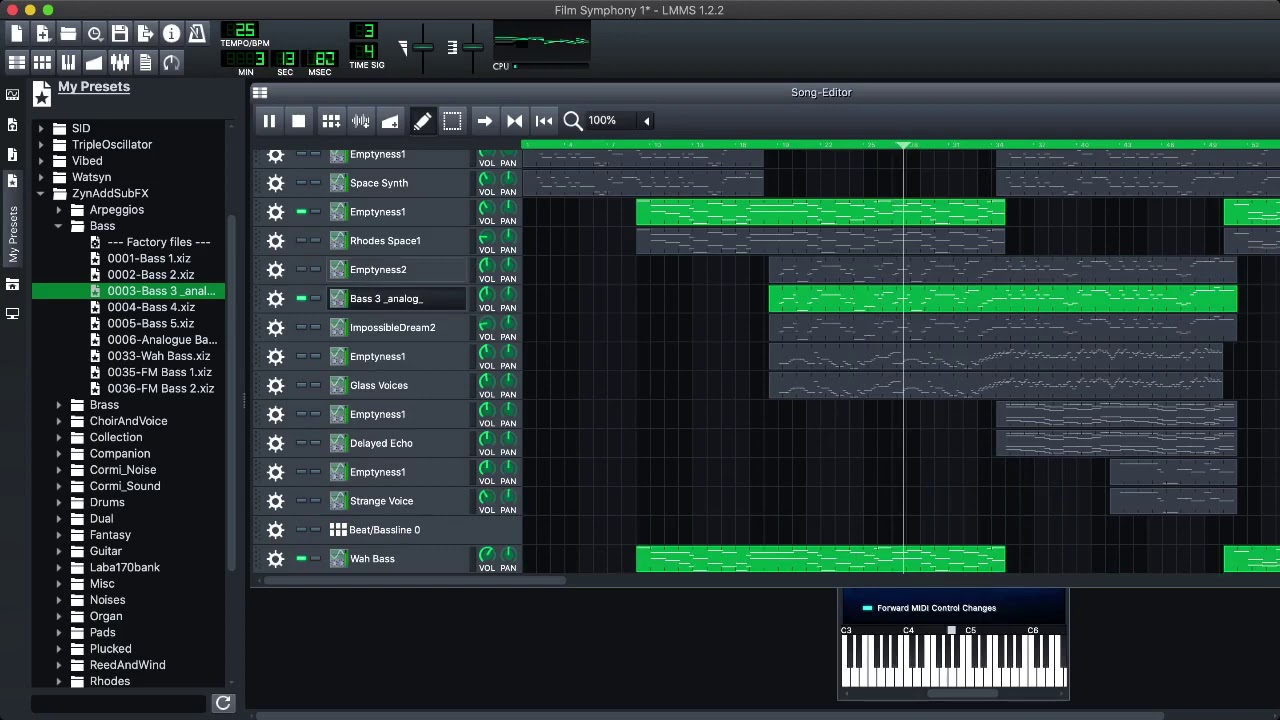Adjust the master pitch slider
Image resolution: width=1280 pixels, height=720 pixels.
[x=472, y=47]
